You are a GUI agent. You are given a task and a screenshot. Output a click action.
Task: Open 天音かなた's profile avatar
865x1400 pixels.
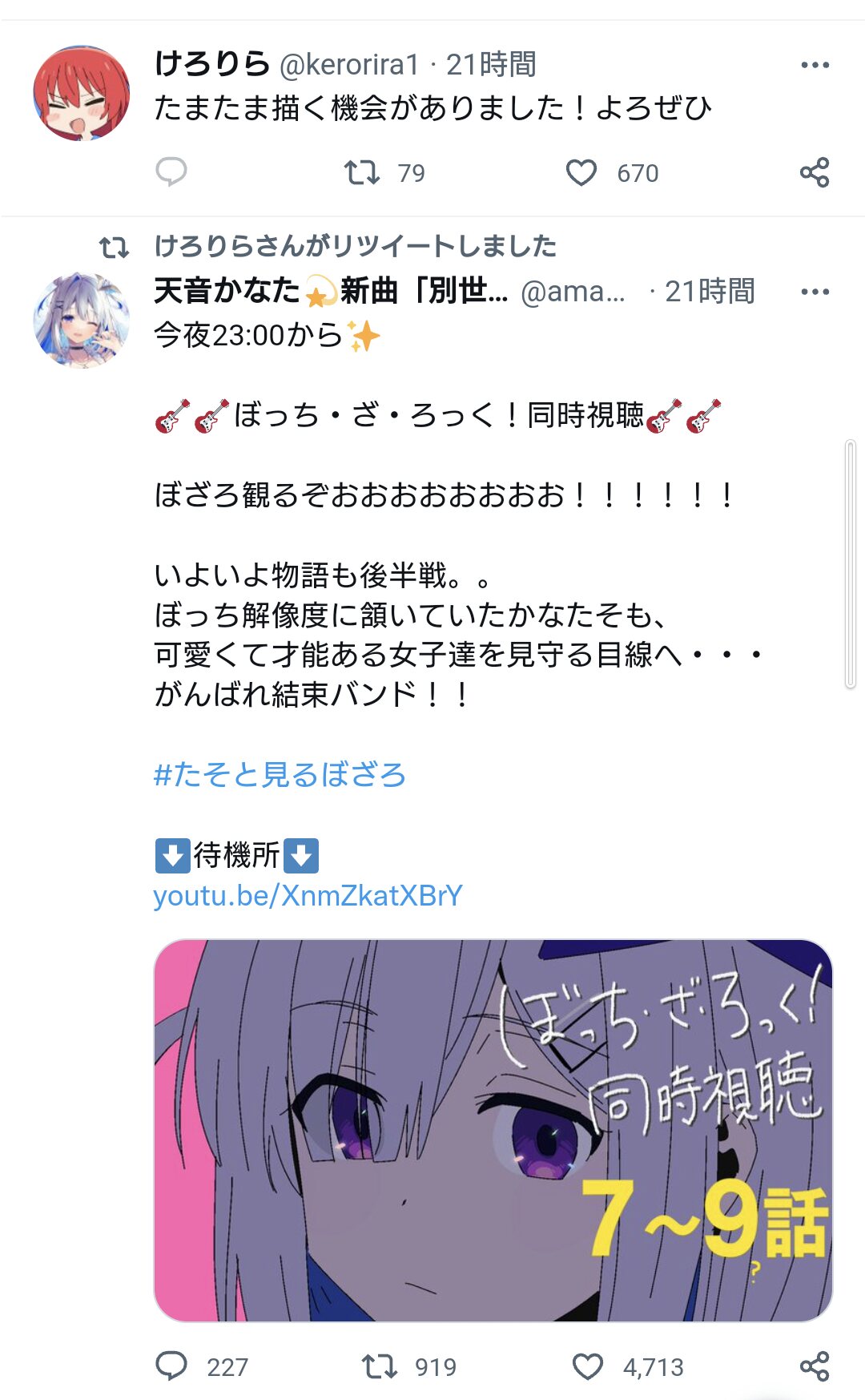[81, 321]
